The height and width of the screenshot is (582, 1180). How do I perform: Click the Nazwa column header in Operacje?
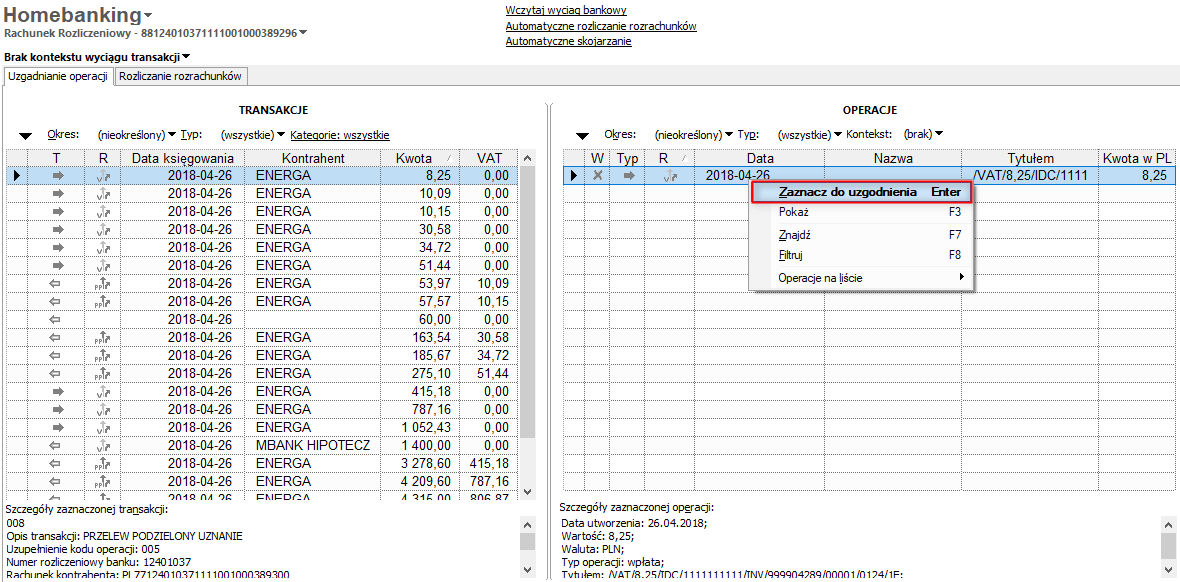pos(893,158)
